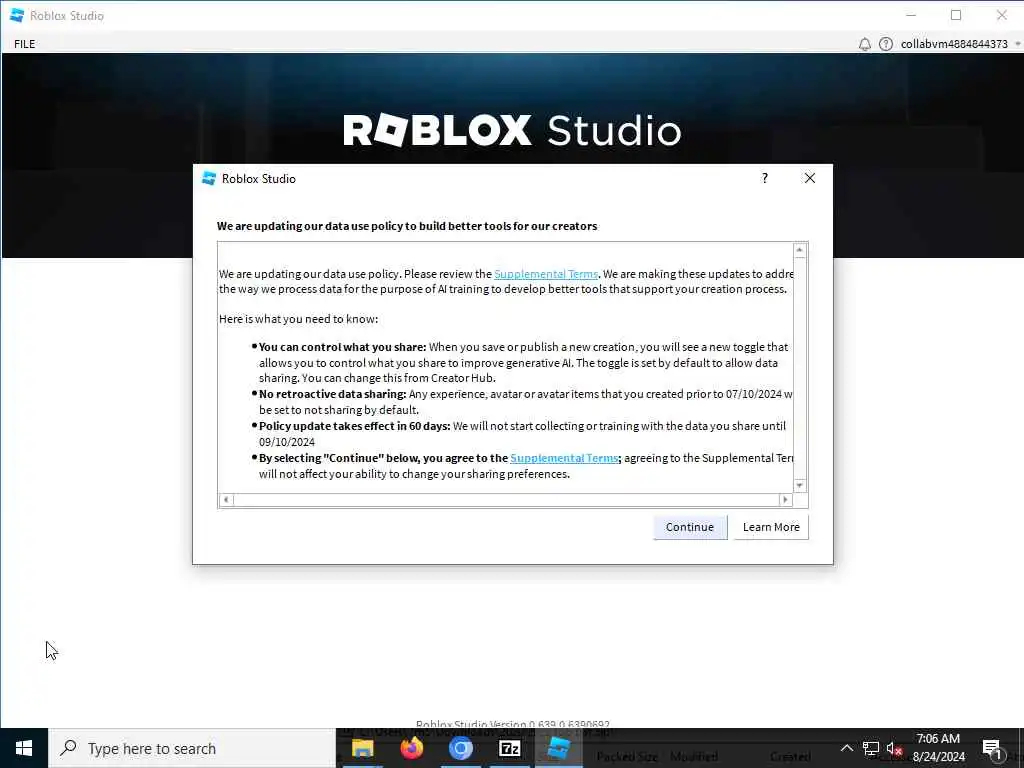Open the Action Center notifications icon

click(x=992, y=748)
